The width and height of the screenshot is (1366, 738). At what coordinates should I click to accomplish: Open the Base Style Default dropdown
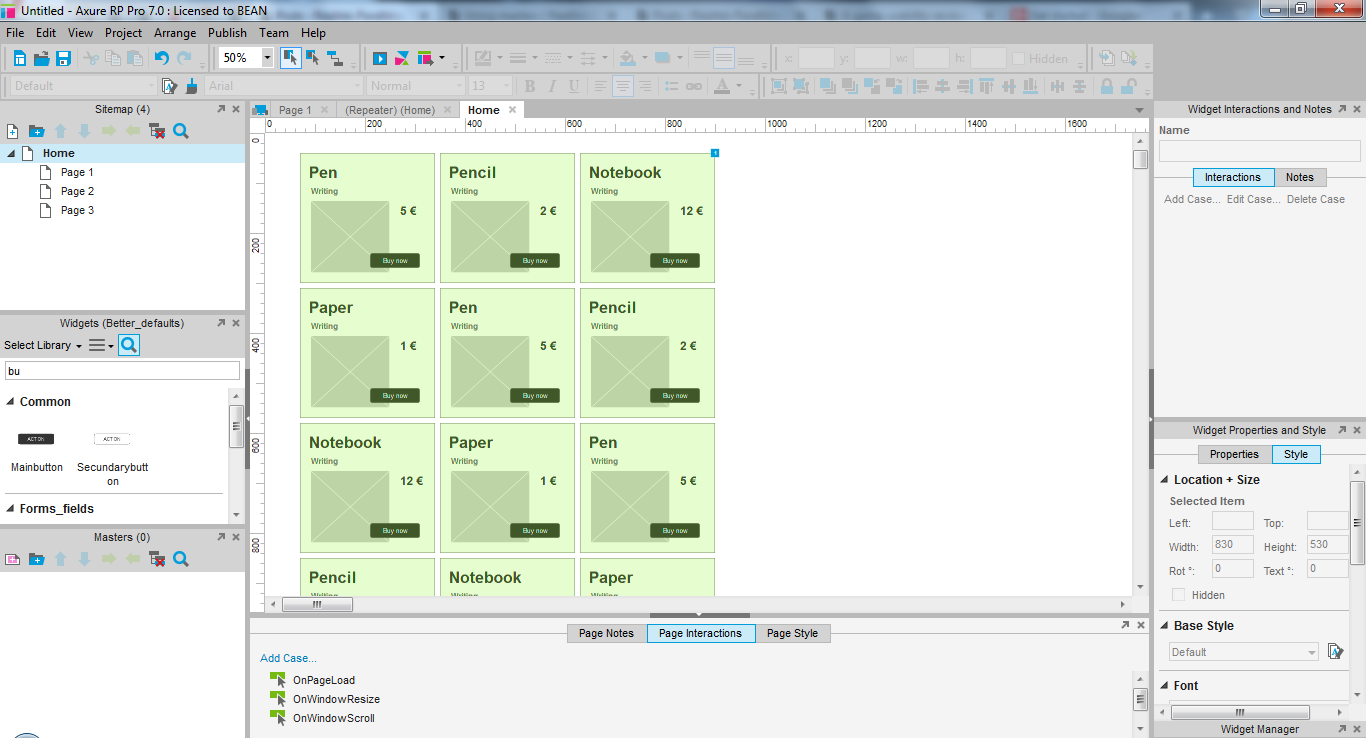click(1244, 652)
